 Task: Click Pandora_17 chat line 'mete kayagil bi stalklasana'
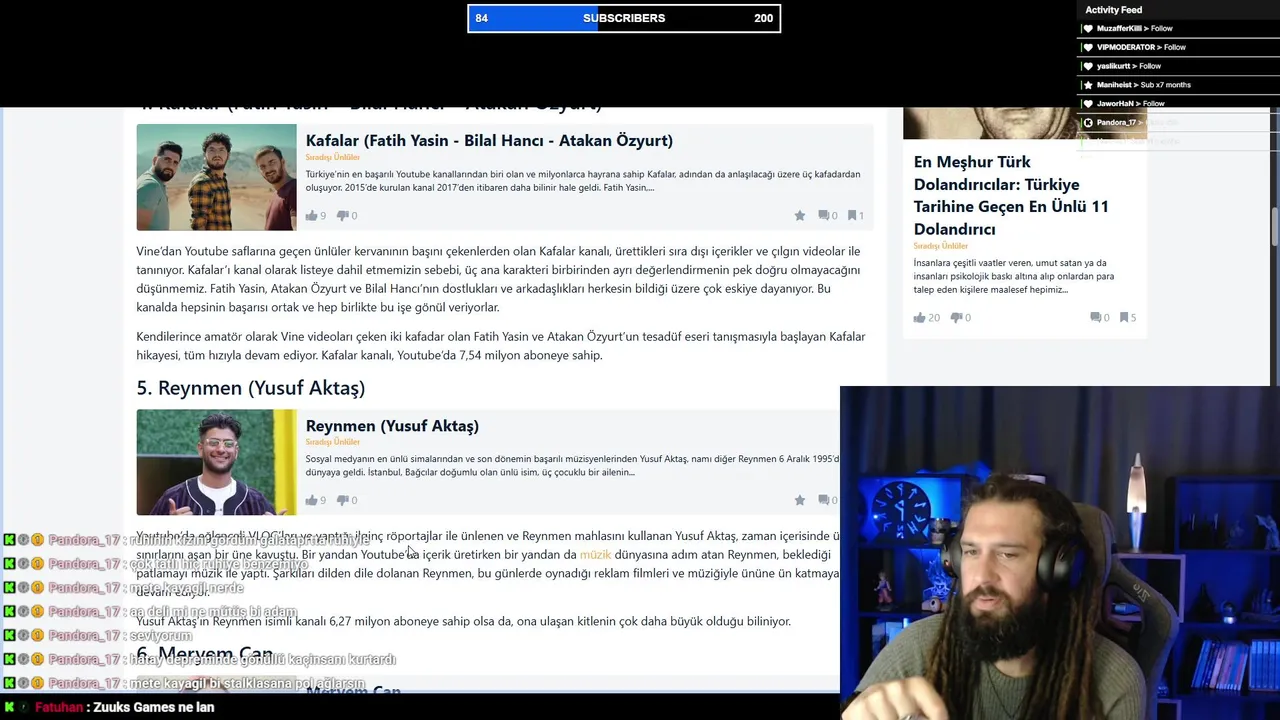[x=247, y=684]
